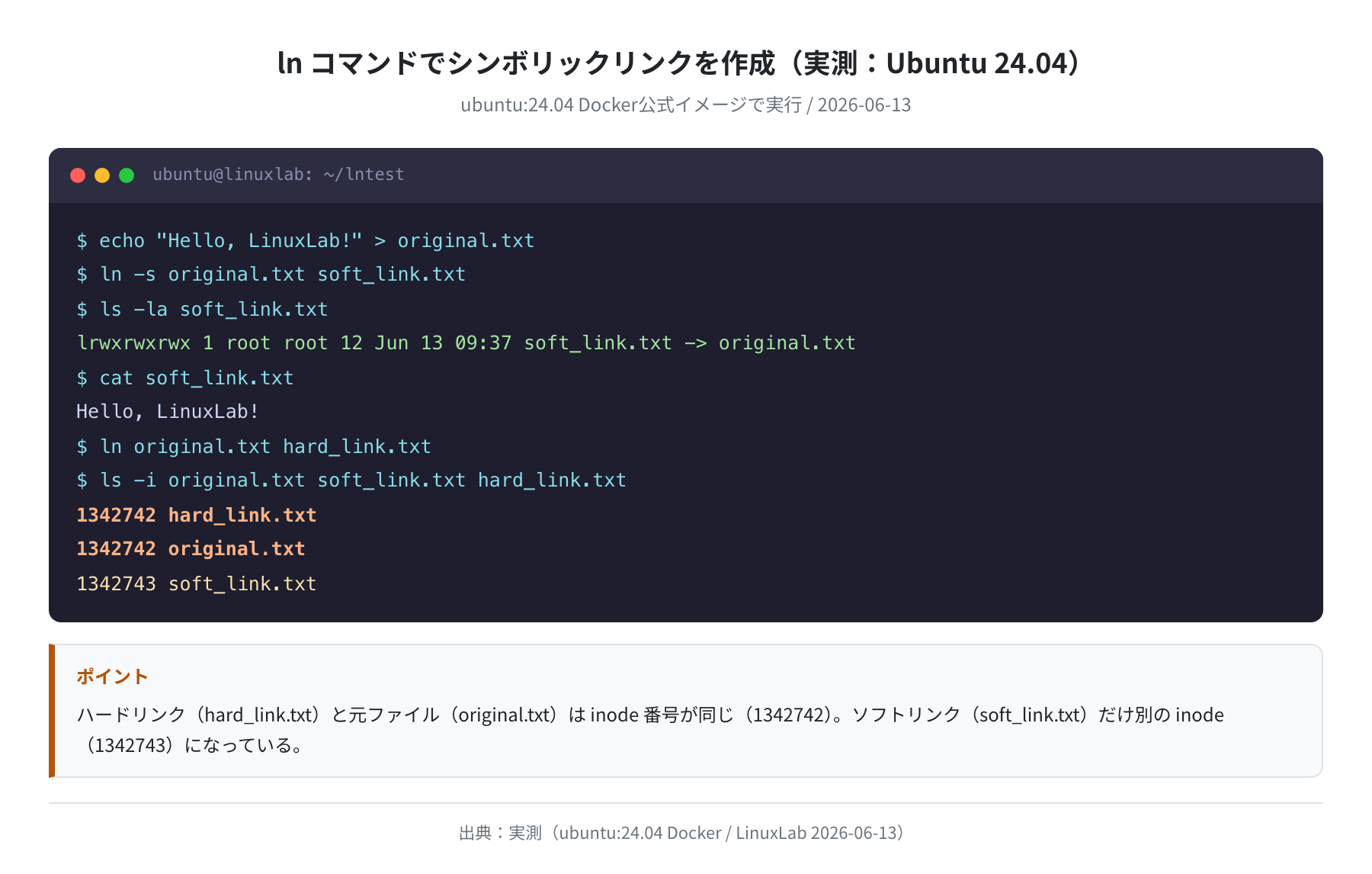Click the echo "Hello, LinuxLab!" command line
Viewport: 1372px width, 874px height.
pyautogui.click(x=306, y=241)
